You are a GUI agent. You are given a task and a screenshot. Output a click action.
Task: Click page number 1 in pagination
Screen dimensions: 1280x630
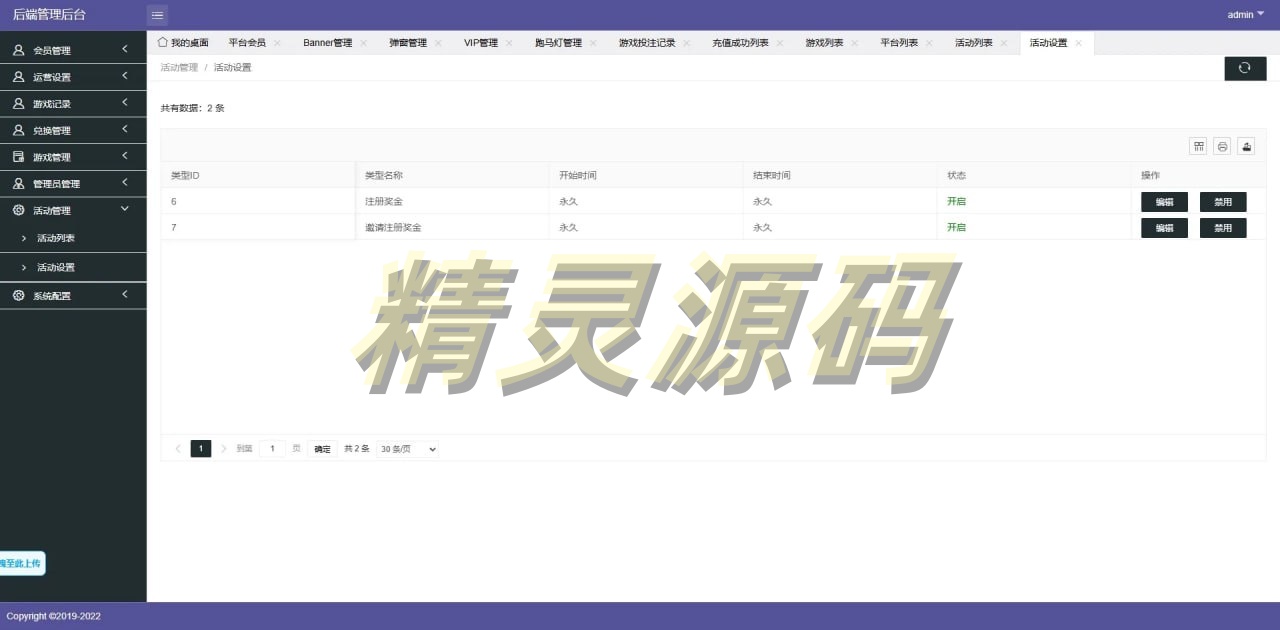(201, 449)
